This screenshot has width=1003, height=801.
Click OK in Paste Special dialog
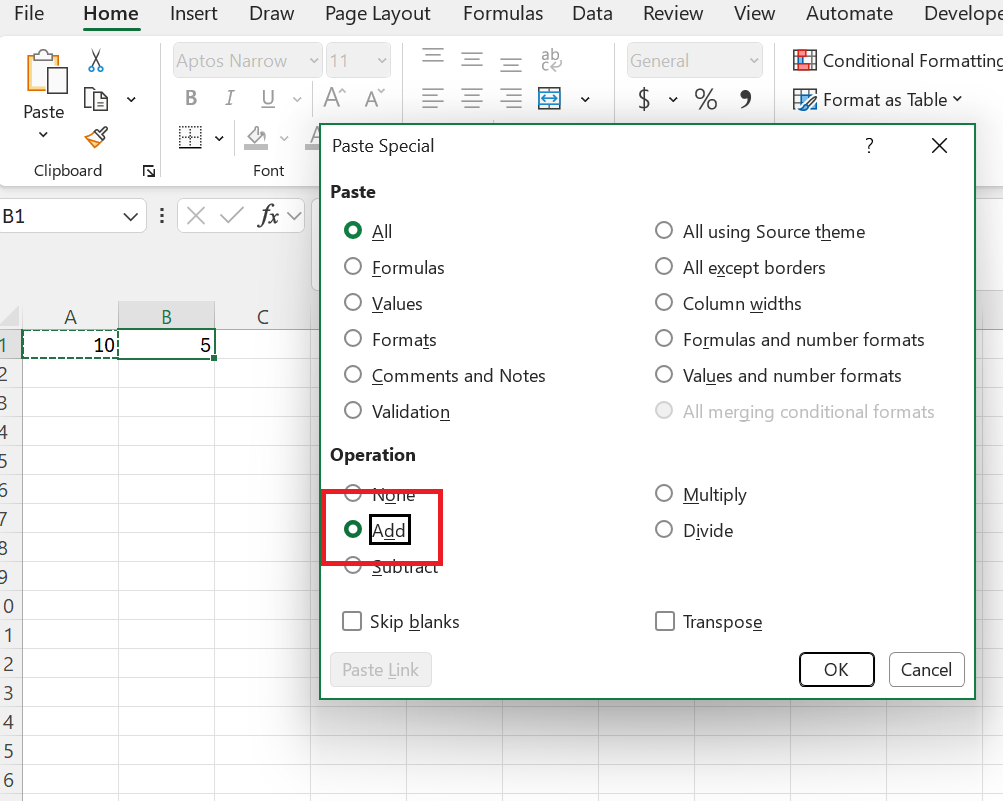[x=837, y=669]
